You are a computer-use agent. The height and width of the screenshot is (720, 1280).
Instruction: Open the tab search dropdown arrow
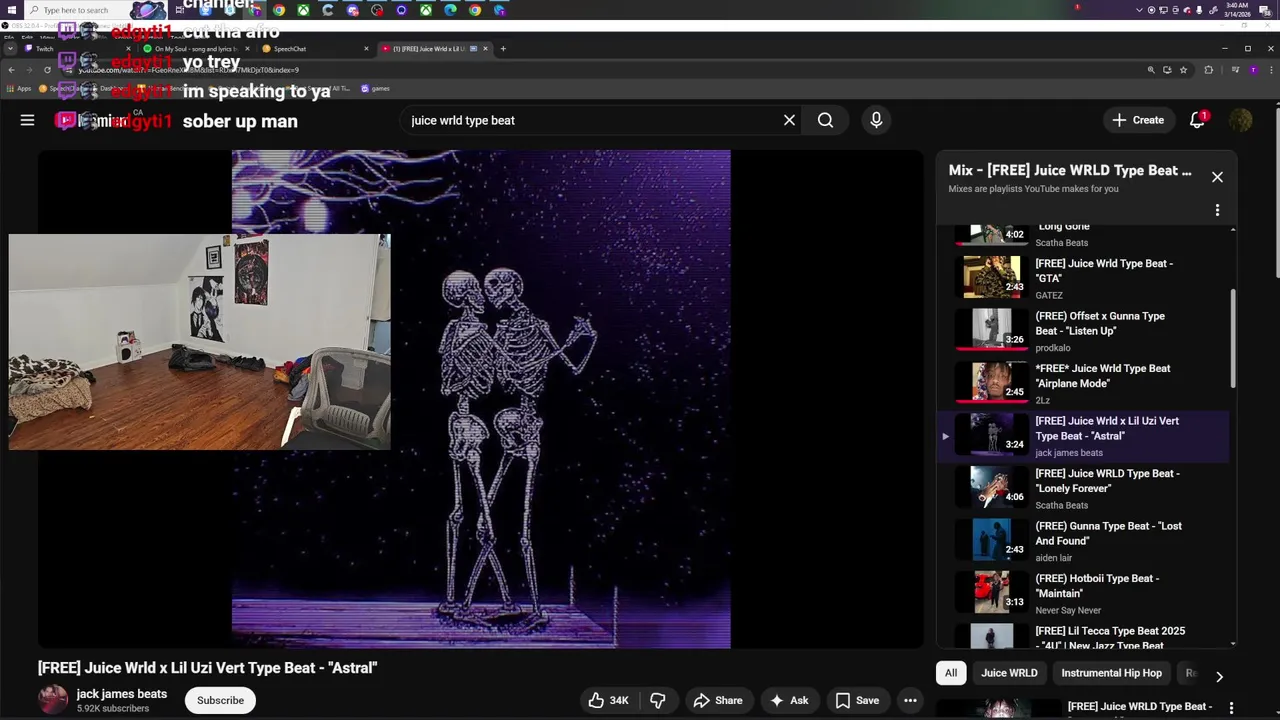click(x=10, y=48)
